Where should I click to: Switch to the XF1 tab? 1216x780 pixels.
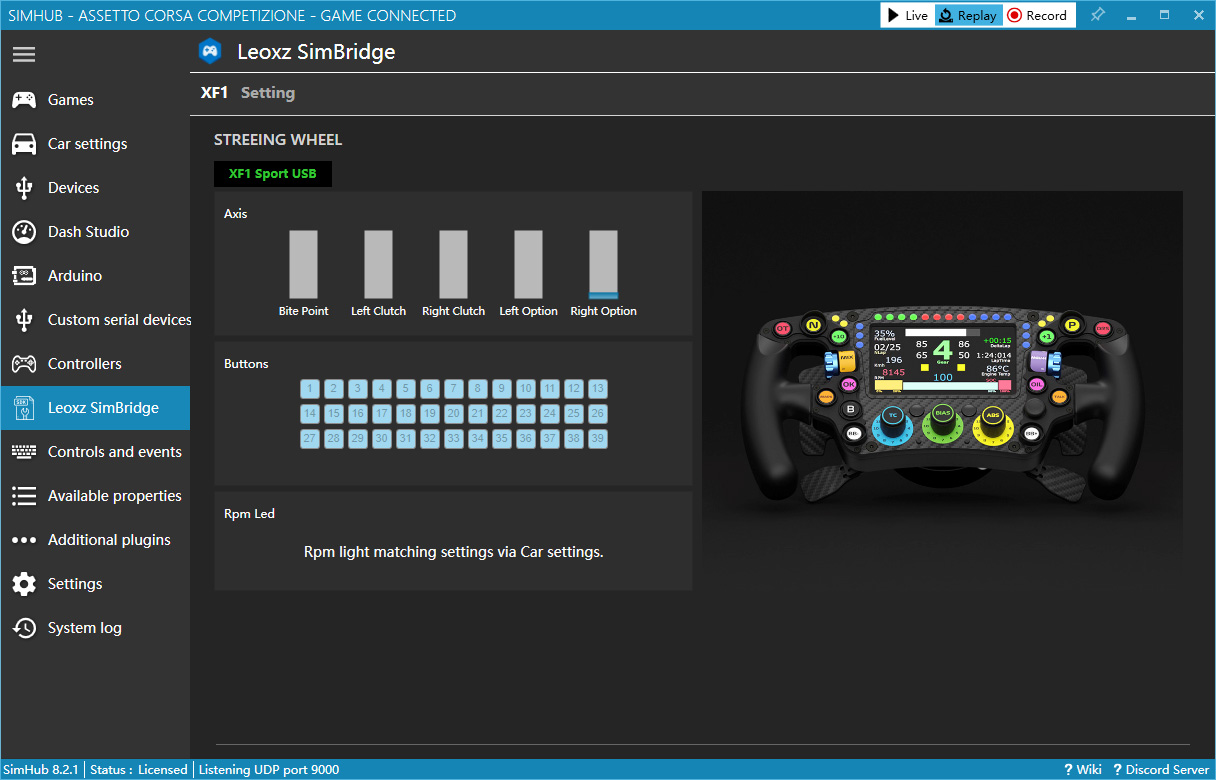click(x=214, y=93)
